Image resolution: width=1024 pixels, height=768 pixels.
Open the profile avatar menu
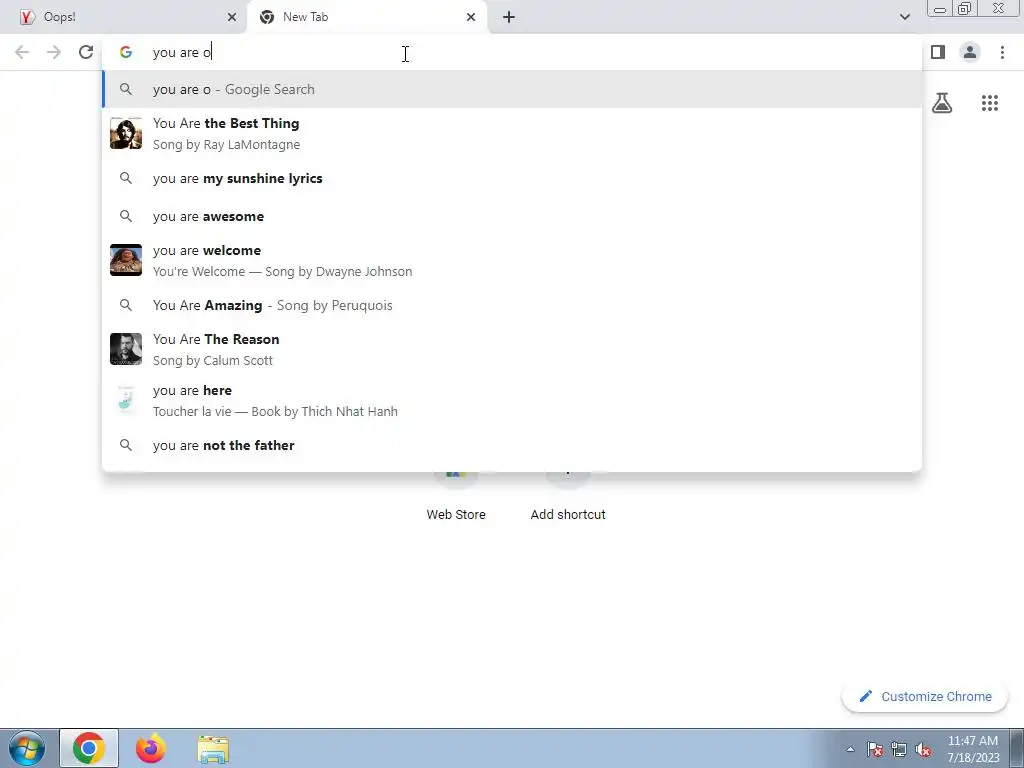pos(970,52)
